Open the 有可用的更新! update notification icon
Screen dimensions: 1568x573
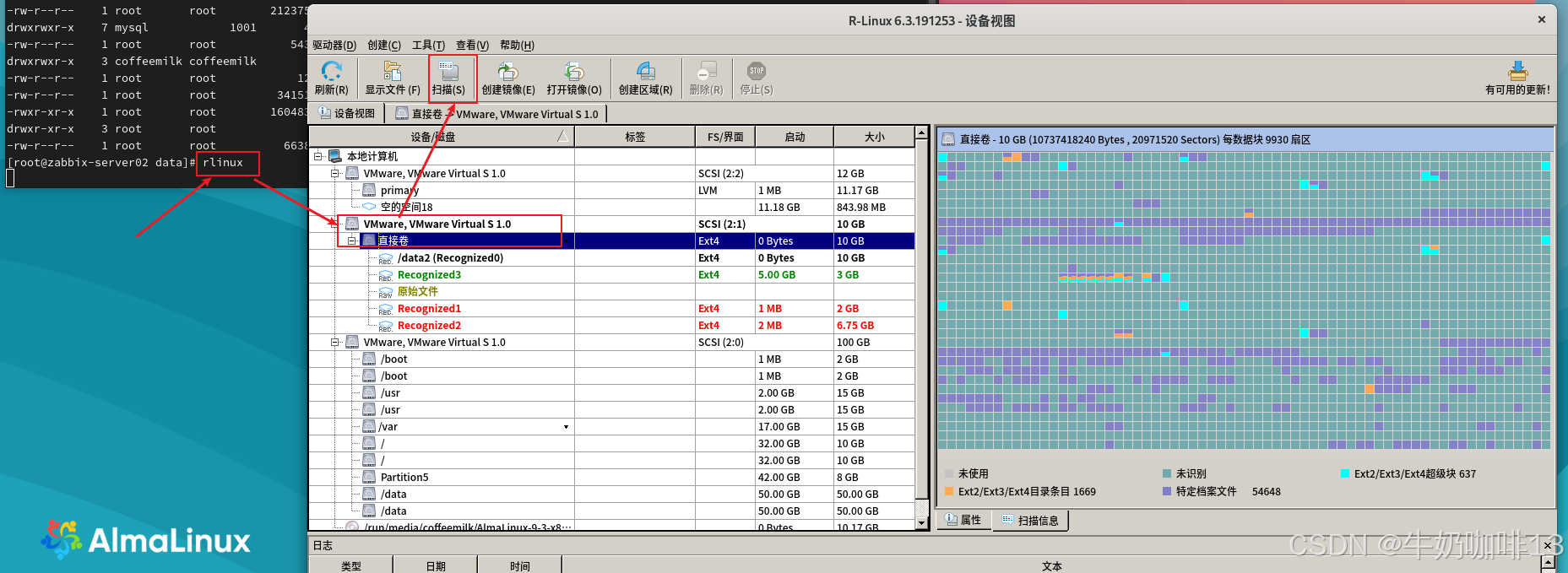point(1517,71)
